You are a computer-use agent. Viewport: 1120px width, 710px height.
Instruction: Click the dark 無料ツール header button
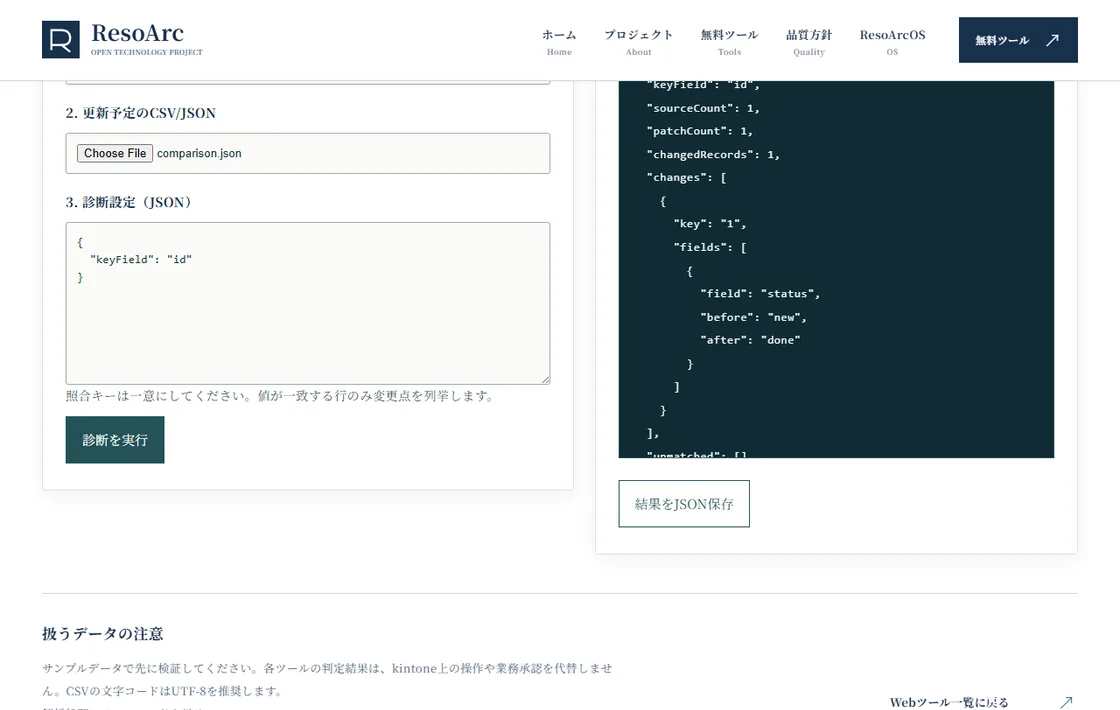[x=1018, y=40]
